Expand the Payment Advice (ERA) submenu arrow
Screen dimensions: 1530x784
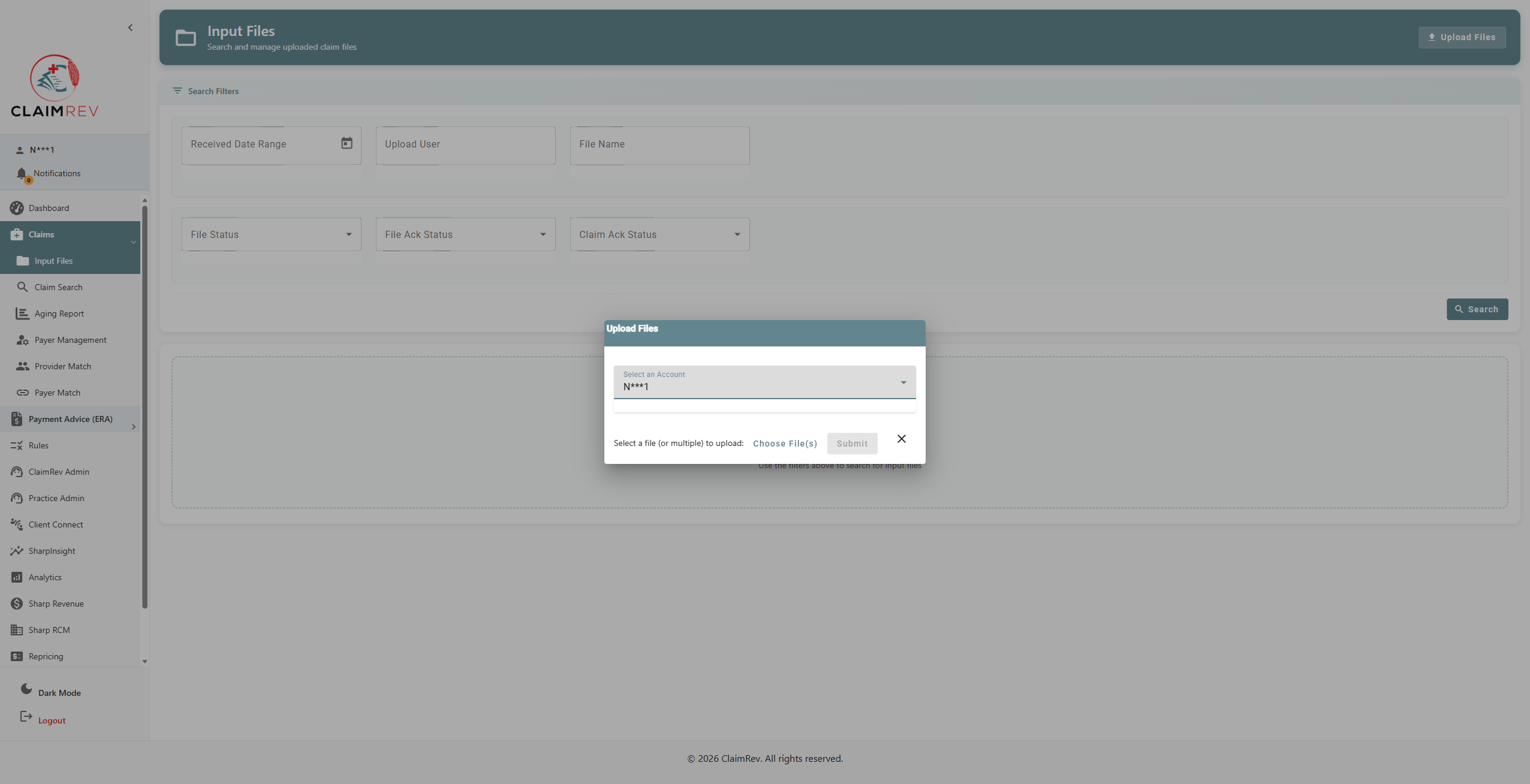133,427
